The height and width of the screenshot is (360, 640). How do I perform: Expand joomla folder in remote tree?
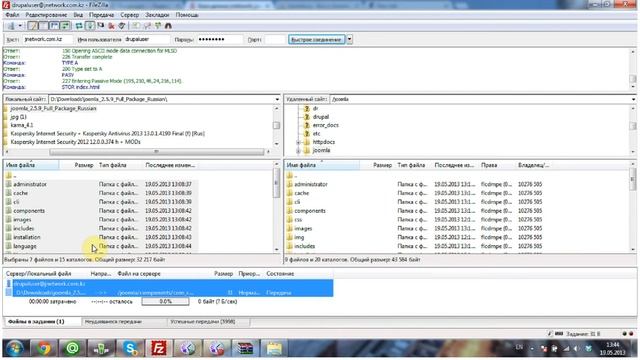[298, 151]
